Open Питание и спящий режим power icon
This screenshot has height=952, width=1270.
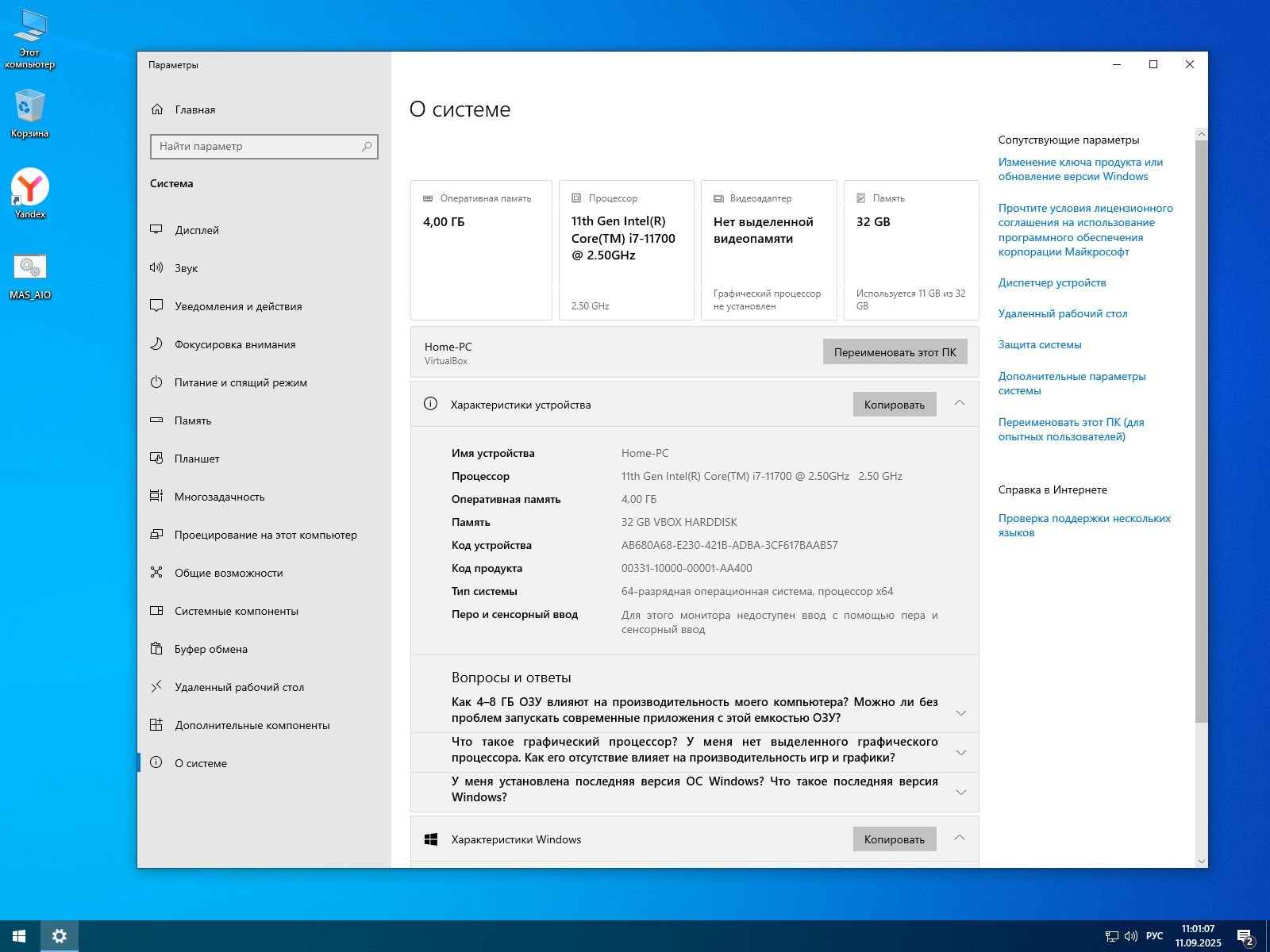click(156, 382)
